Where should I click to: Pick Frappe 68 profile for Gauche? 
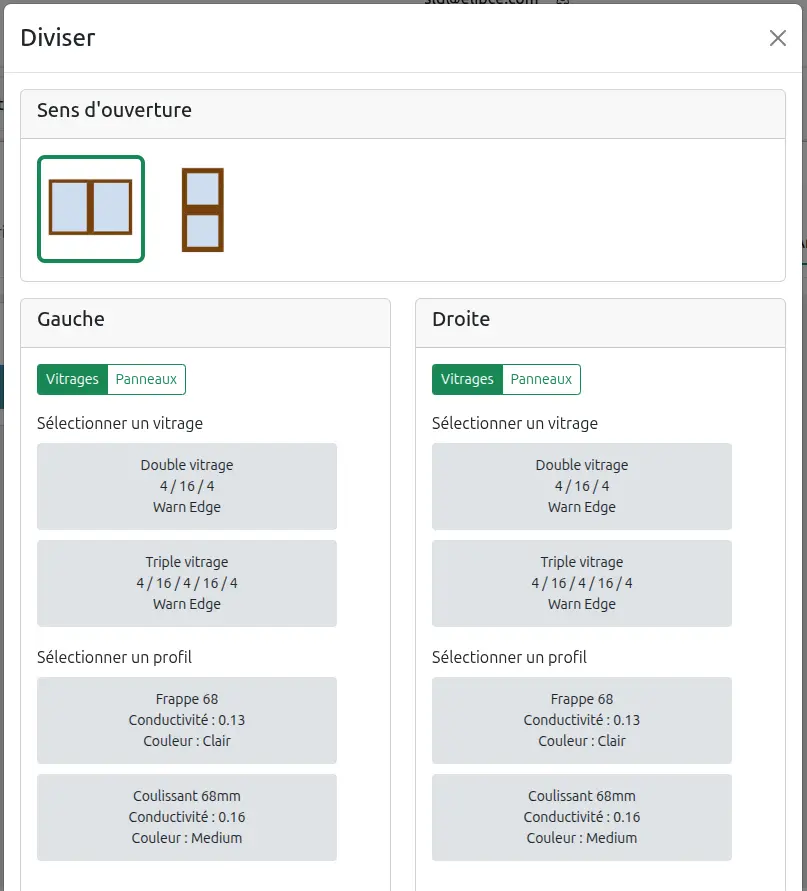[187, 720]
